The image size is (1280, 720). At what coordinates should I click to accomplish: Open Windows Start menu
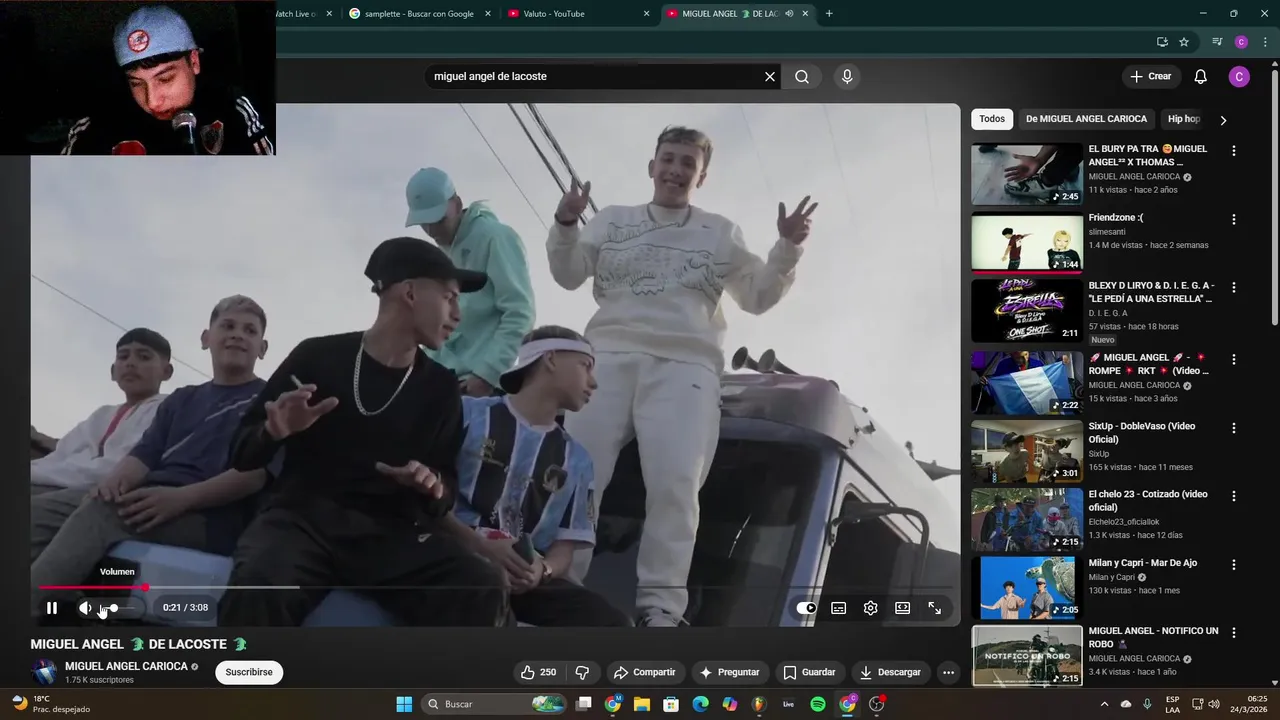click(x=404, y=704)
